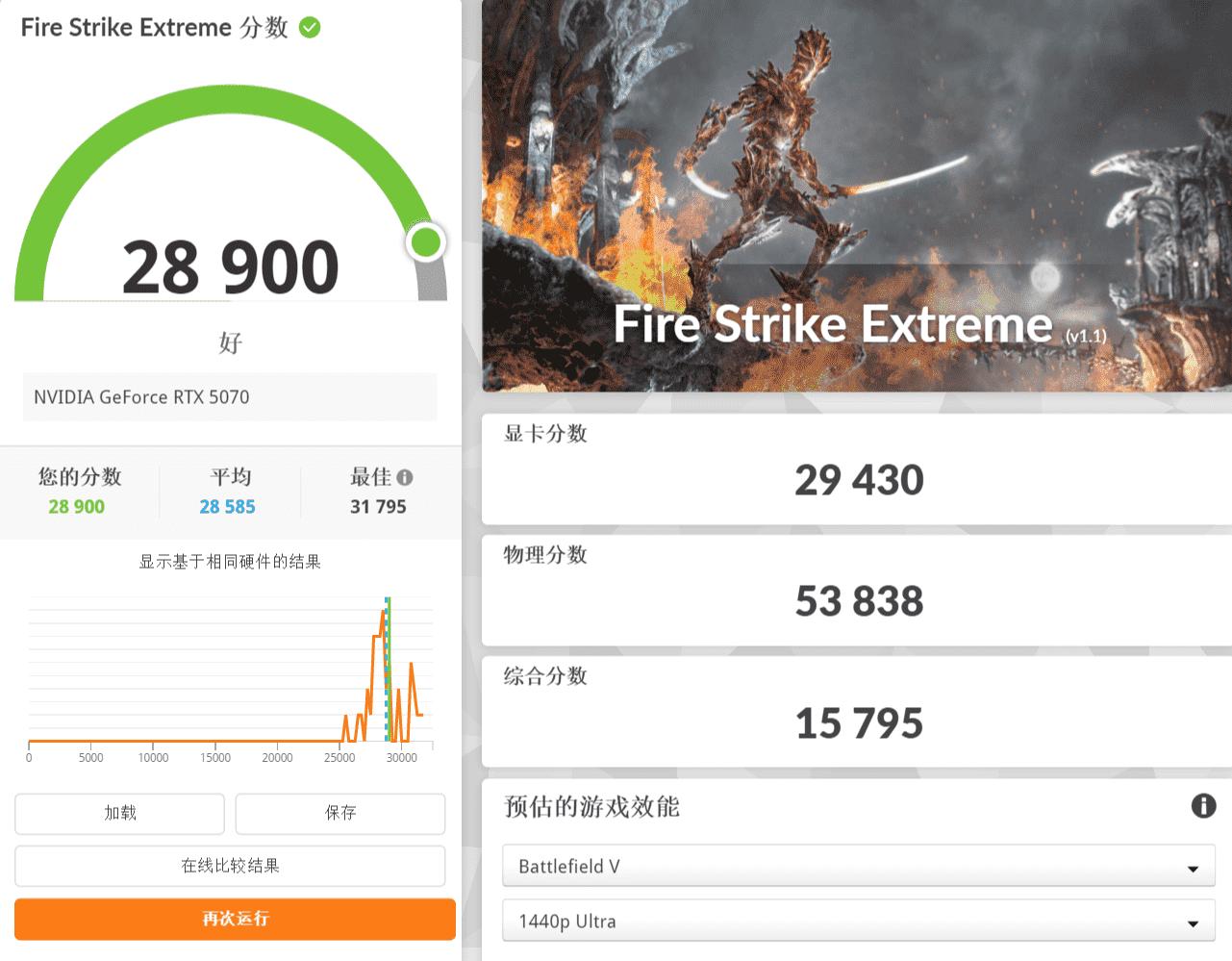Image resolution: width=1232 pixels, height=961 pixels.
Task: Click the Fire Strike Extreme 分数 heading
Action: click(x=155, y=27)
